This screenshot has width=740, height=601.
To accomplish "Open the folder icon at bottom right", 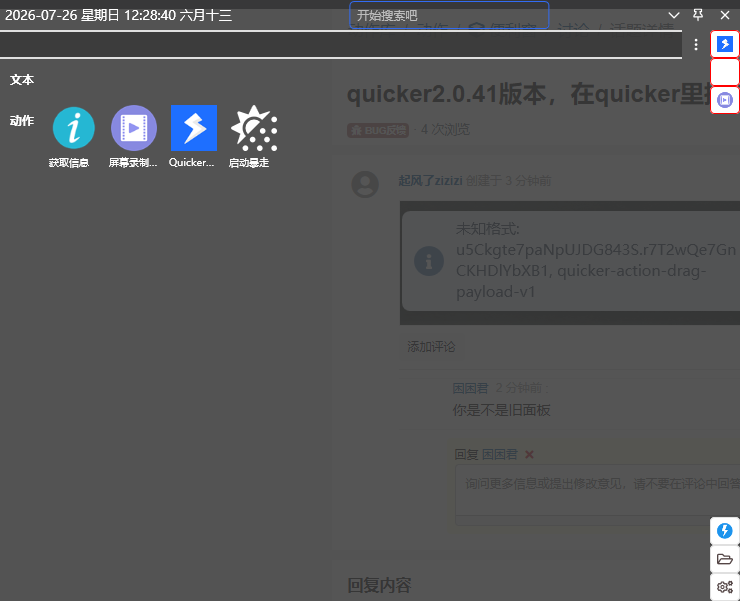I will [x=724, y=559].
